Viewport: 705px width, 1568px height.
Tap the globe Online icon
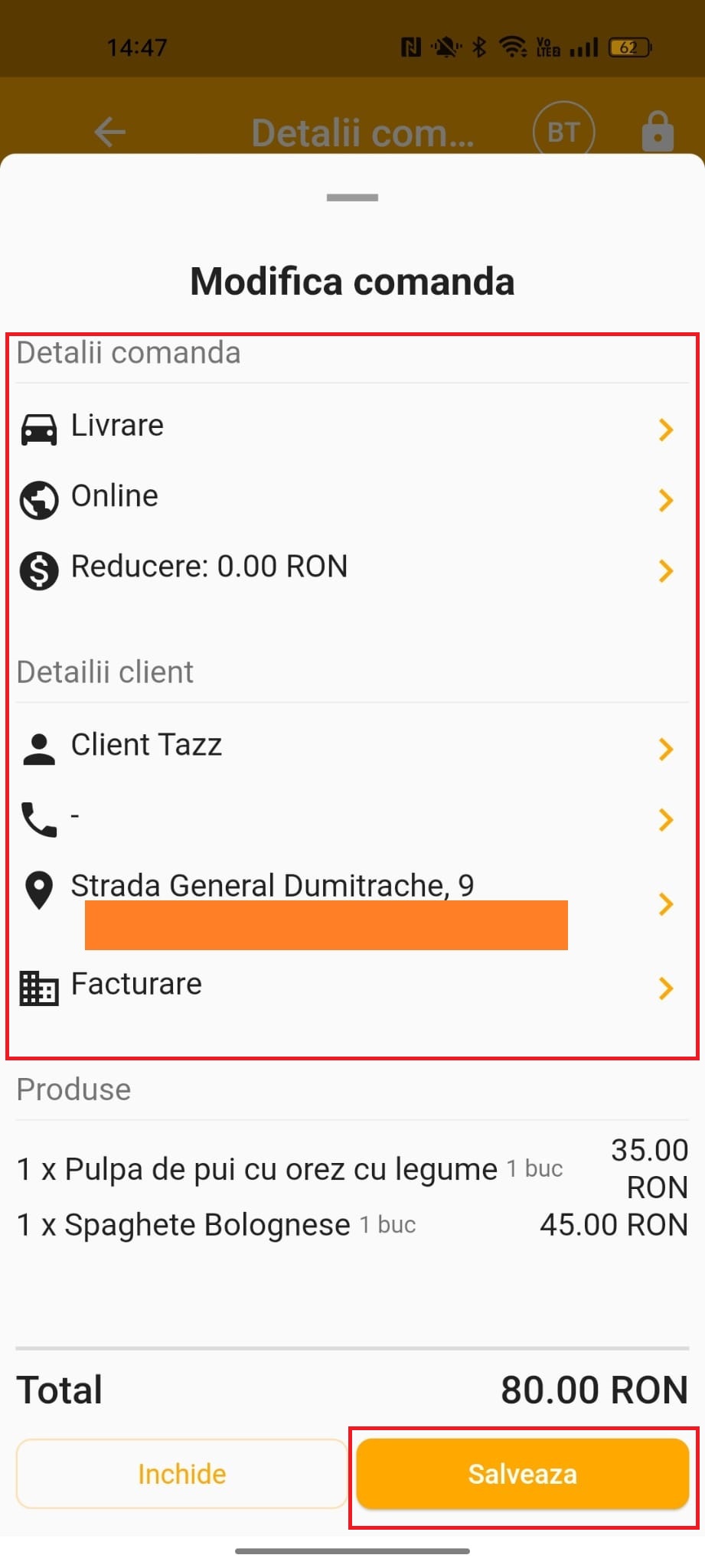coord(38,500)
